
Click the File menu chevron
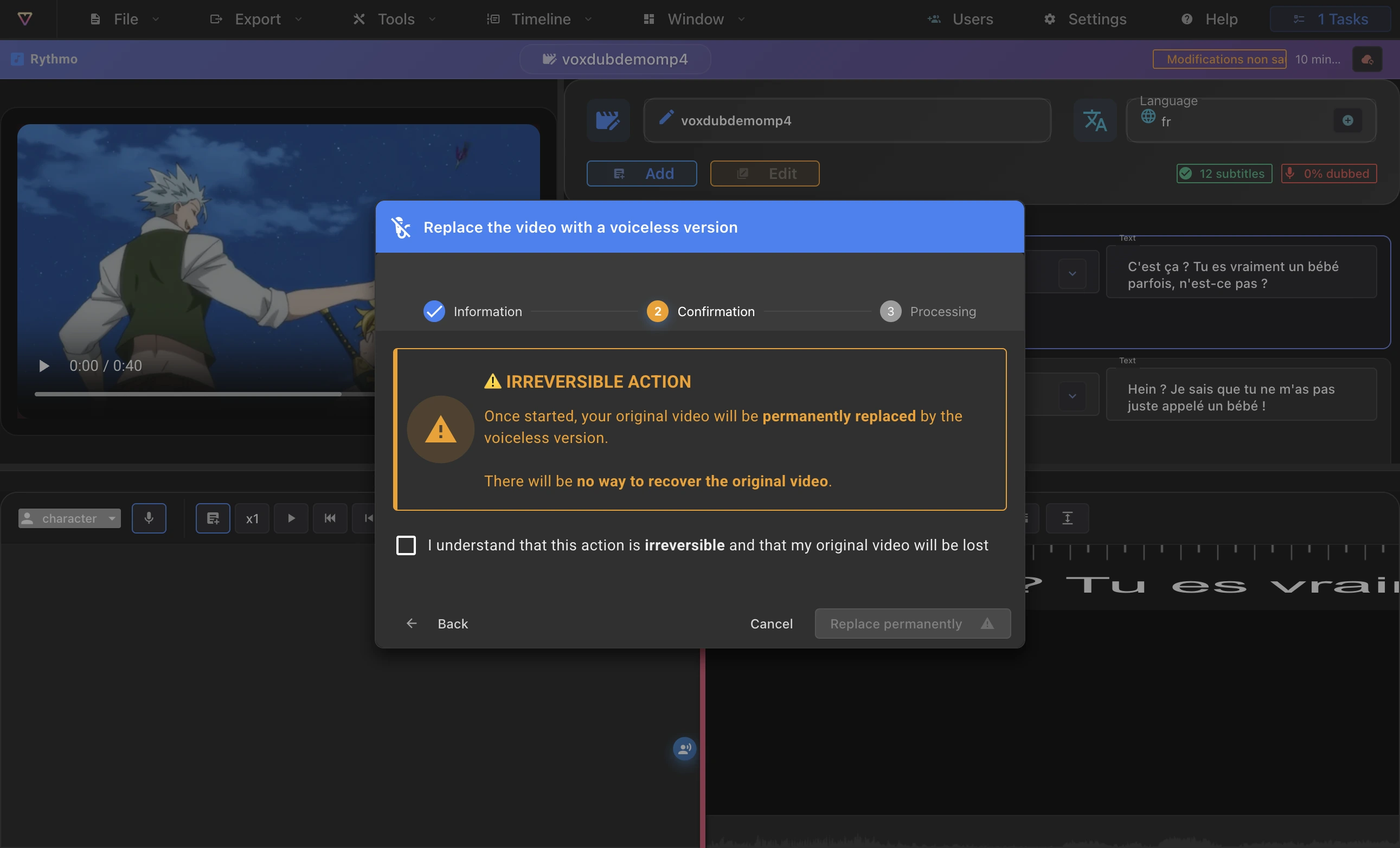(x=156, y=19)
